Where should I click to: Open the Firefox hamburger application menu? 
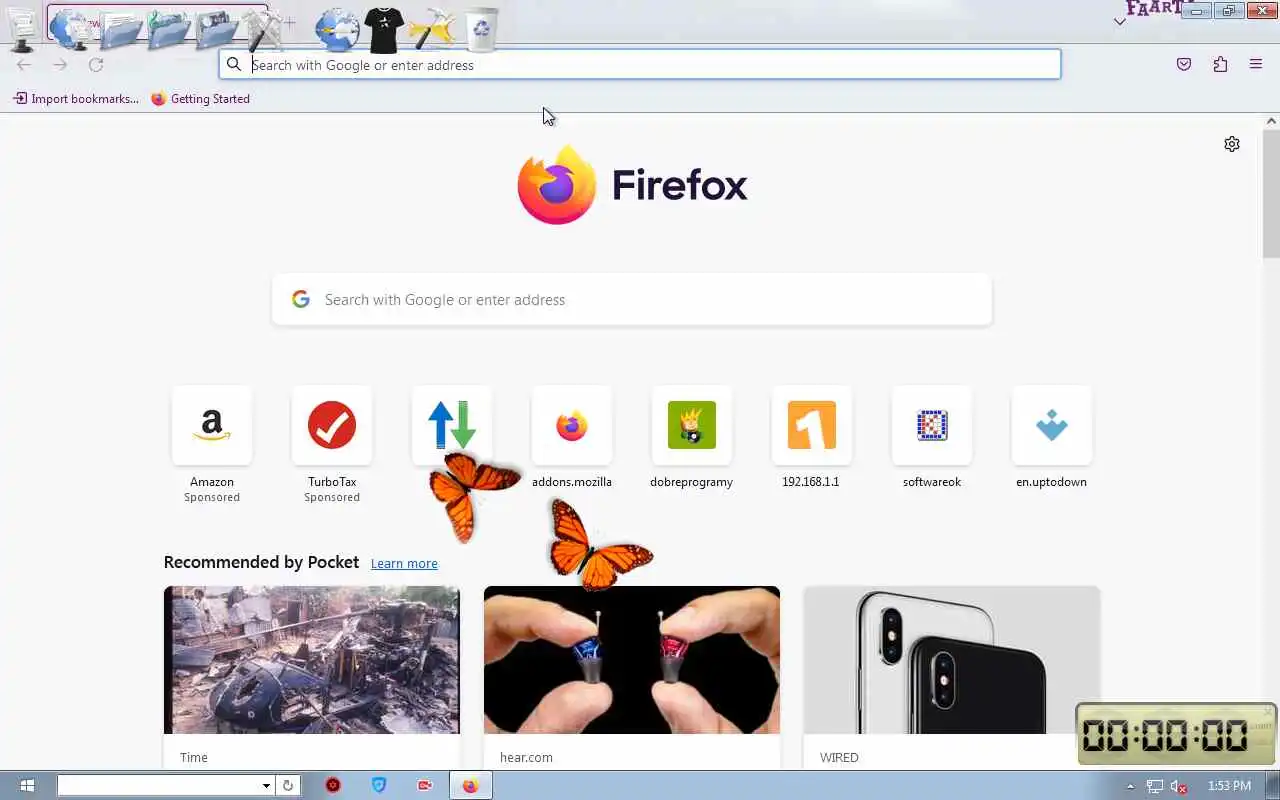click(1256, 65)
